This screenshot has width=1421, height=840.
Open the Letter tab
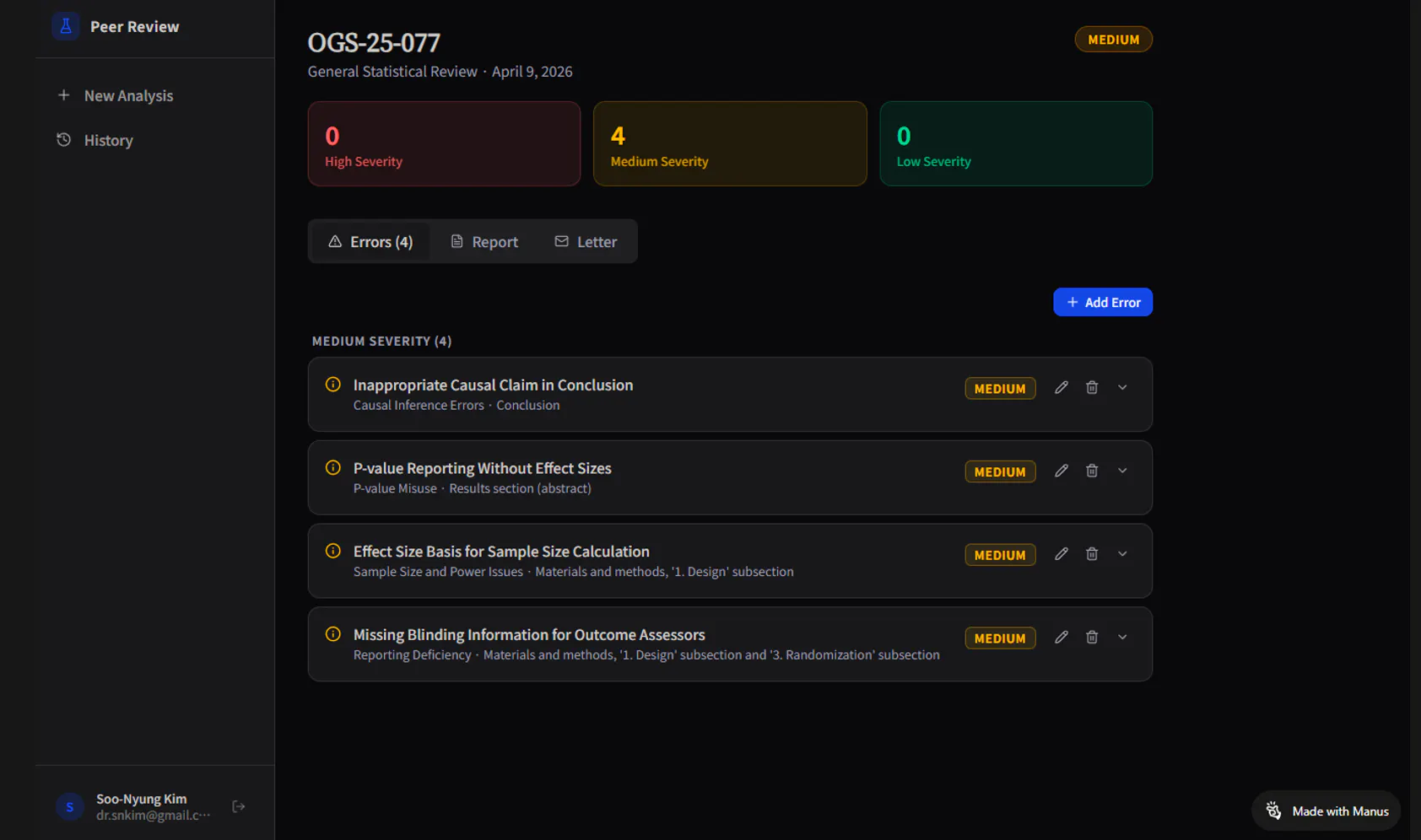click(586, 242)
